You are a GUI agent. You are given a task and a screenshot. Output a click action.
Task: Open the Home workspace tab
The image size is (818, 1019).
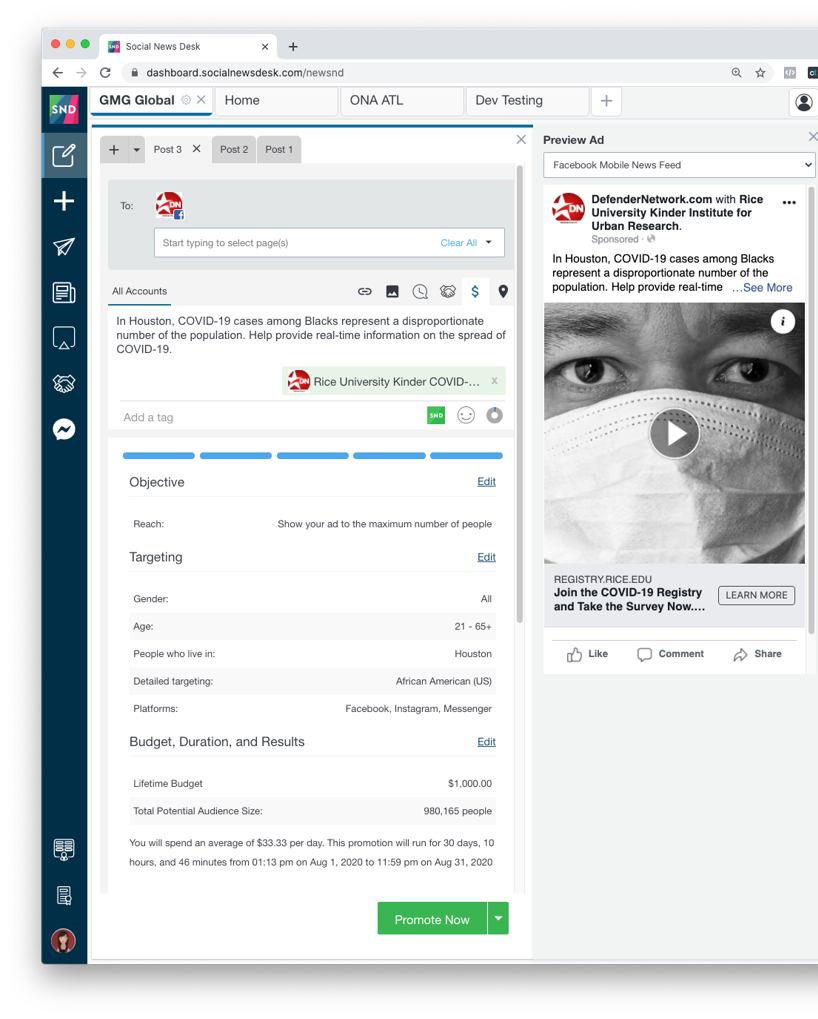click(277, 101)
